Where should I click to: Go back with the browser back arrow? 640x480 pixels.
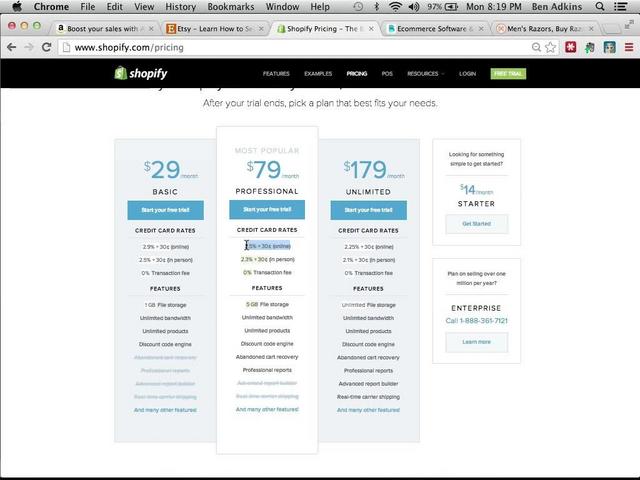(x=11, y=47)
